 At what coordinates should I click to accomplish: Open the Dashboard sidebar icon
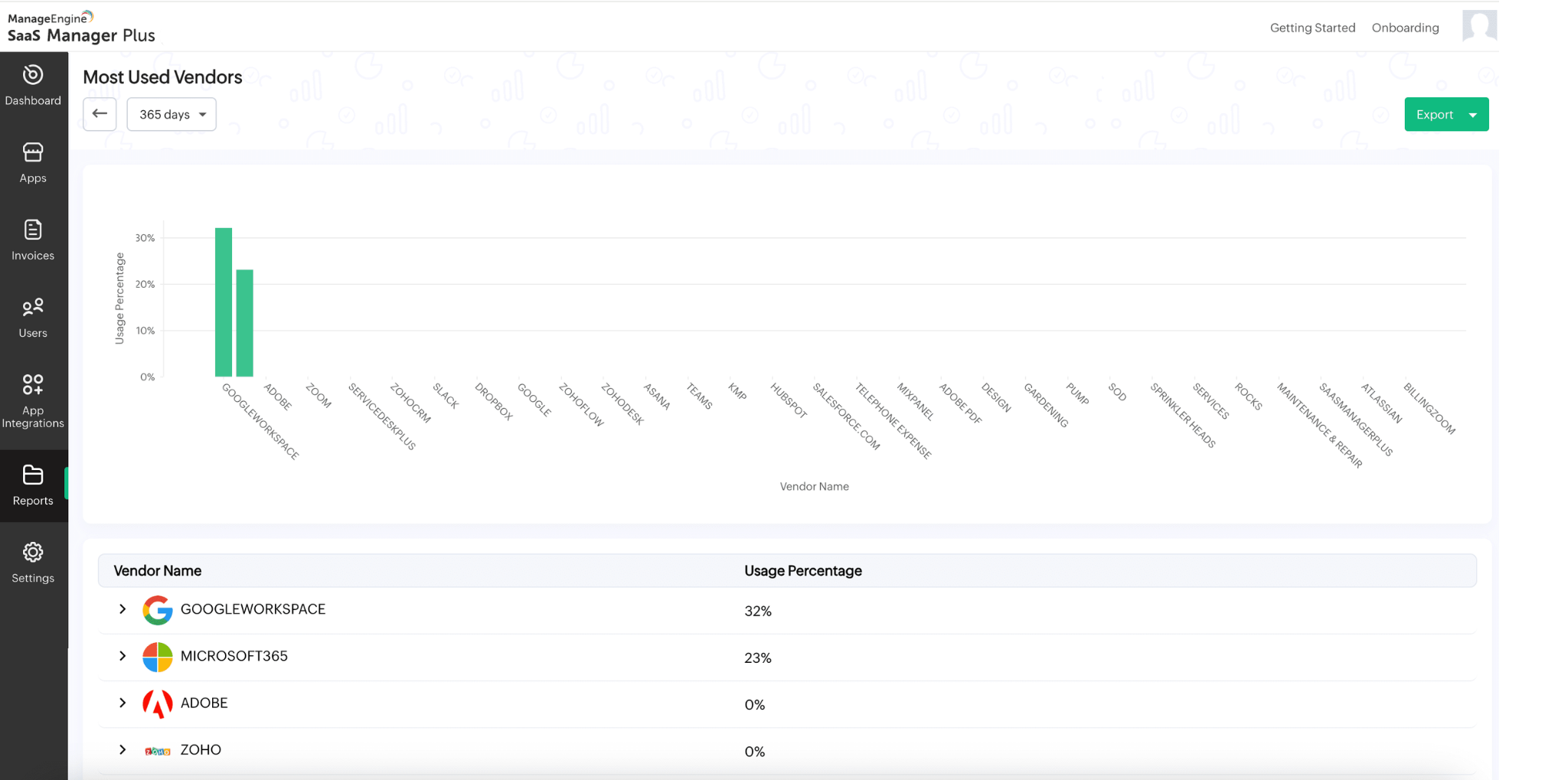[33, 75]
